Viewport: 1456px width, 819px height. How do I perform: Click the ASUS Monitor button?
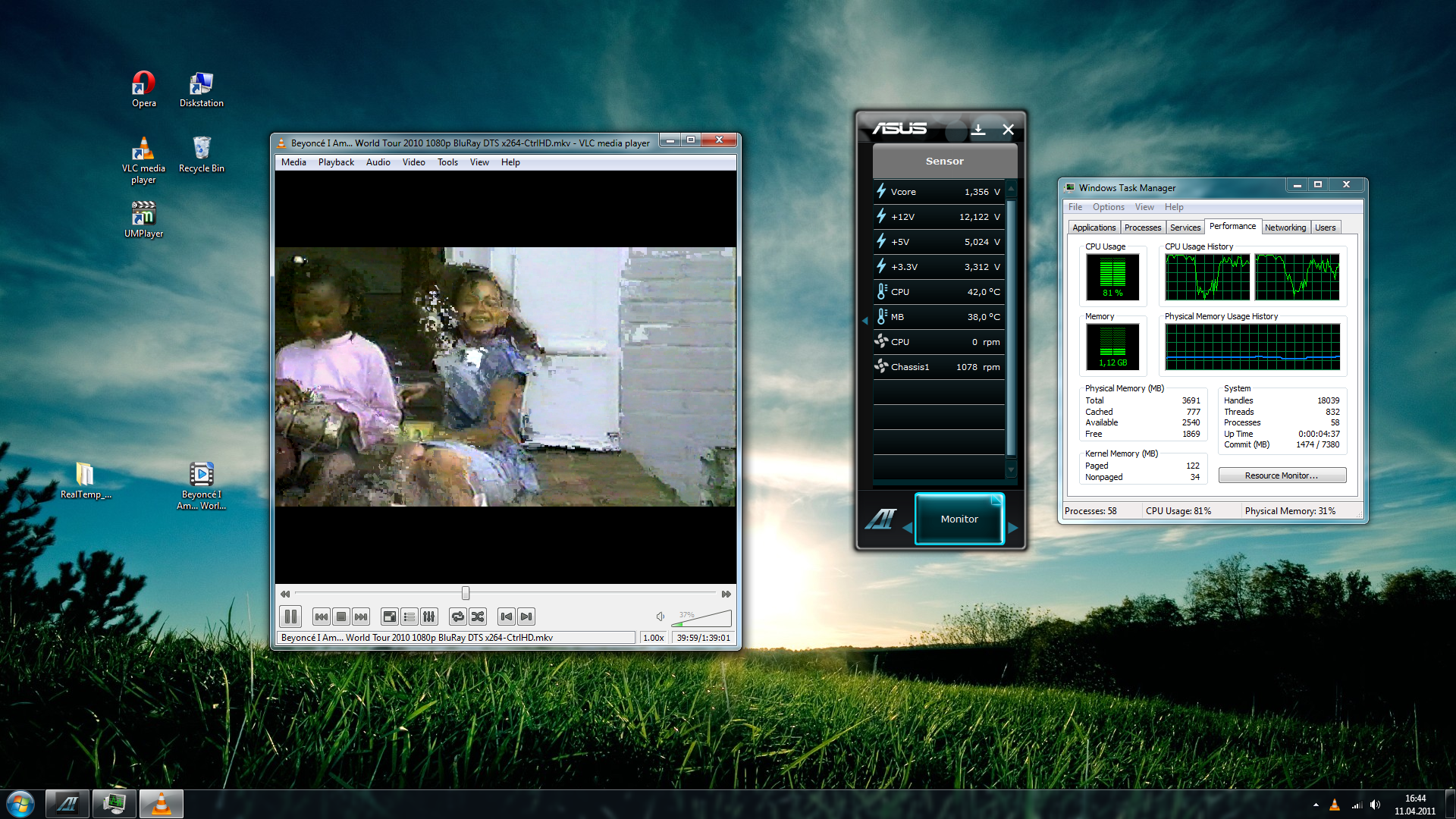tap(959, 519)
